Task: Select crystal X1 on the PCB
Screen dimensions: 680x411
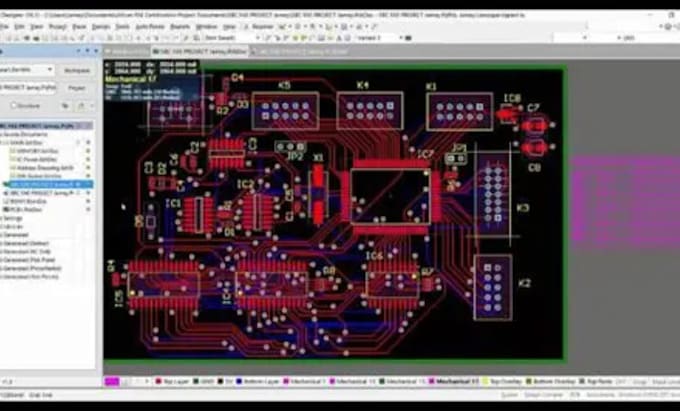Action: click(x=318, y=195)
